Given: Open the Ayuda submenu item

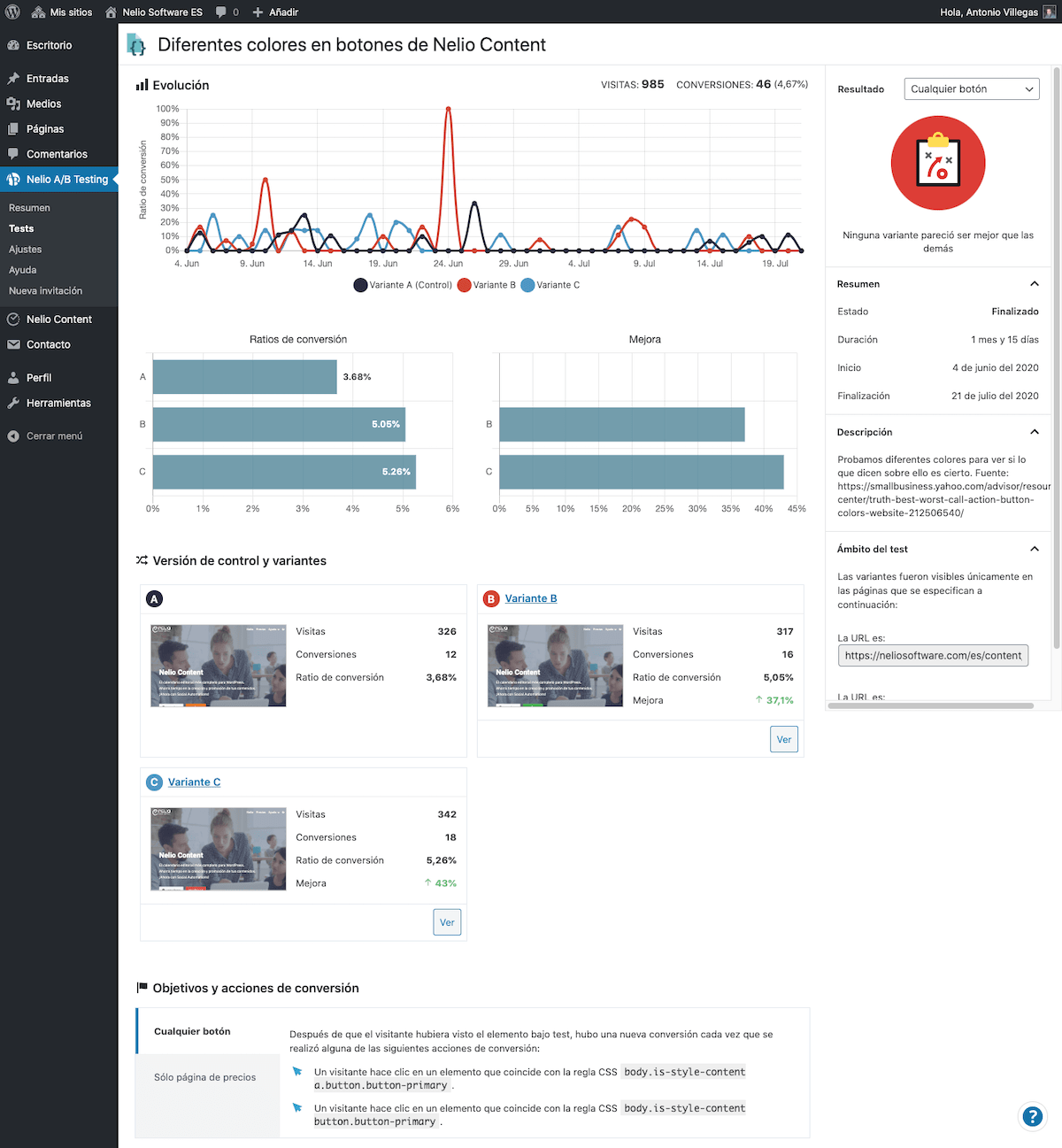Looking at the screenshot, I should [x=23, y=270].
